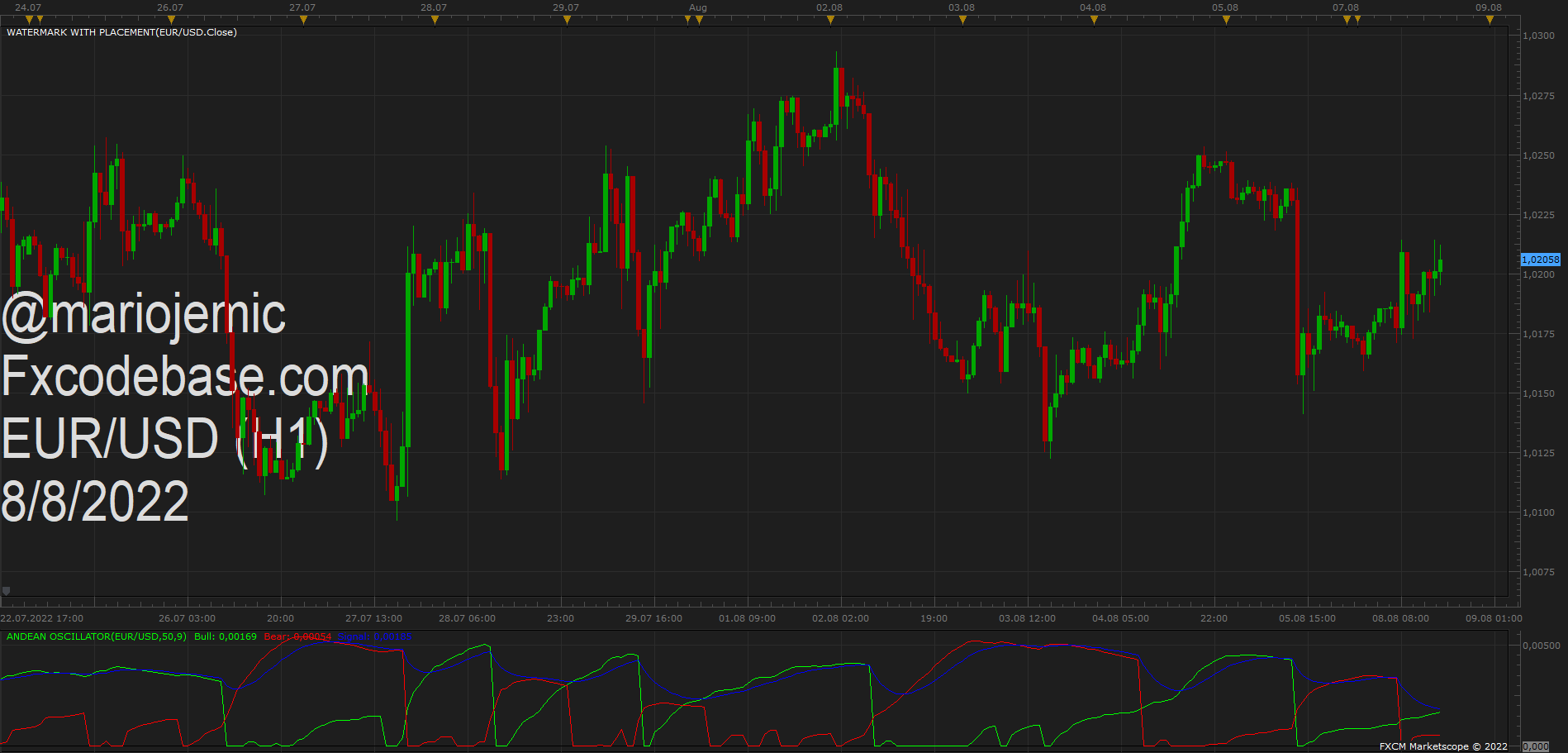
Task: Click the 03.08 day marker triangle
Action: 962,20
